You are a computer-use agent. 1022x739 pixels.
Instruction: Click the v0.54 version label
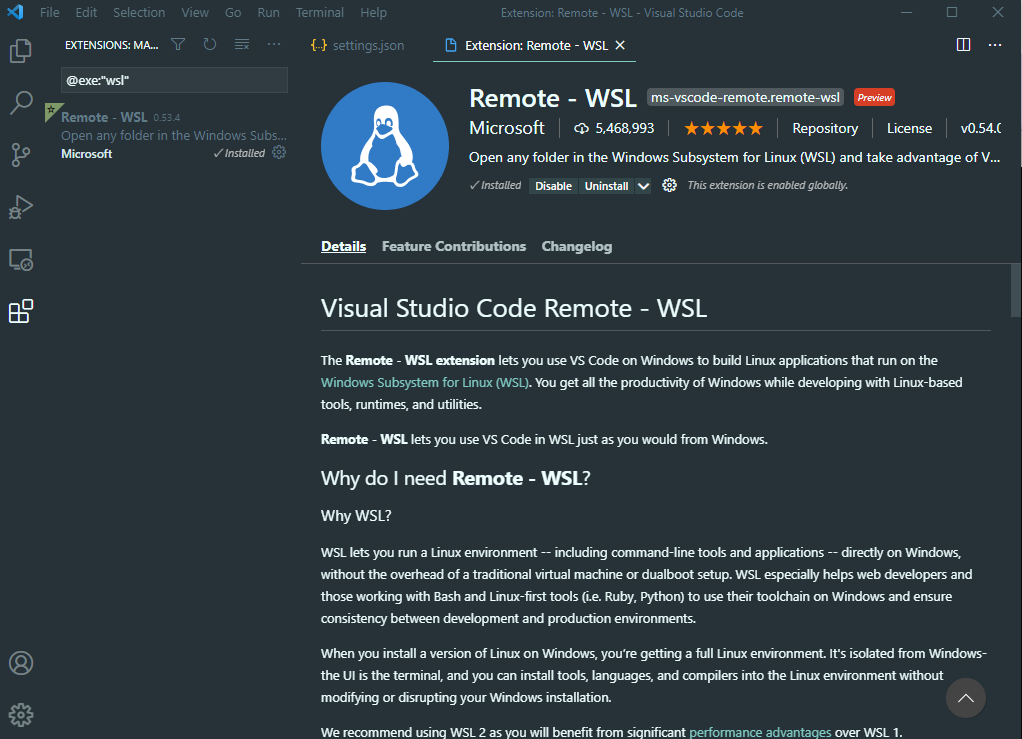point(980,128)
